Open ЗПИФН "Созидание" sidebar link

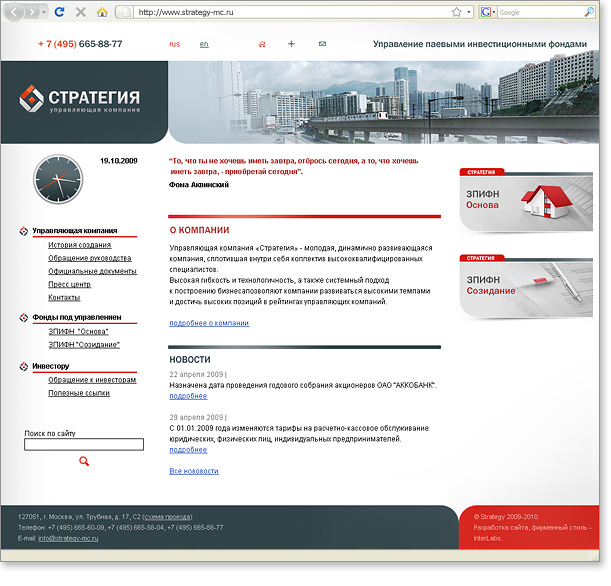click(x=84, y=345)
